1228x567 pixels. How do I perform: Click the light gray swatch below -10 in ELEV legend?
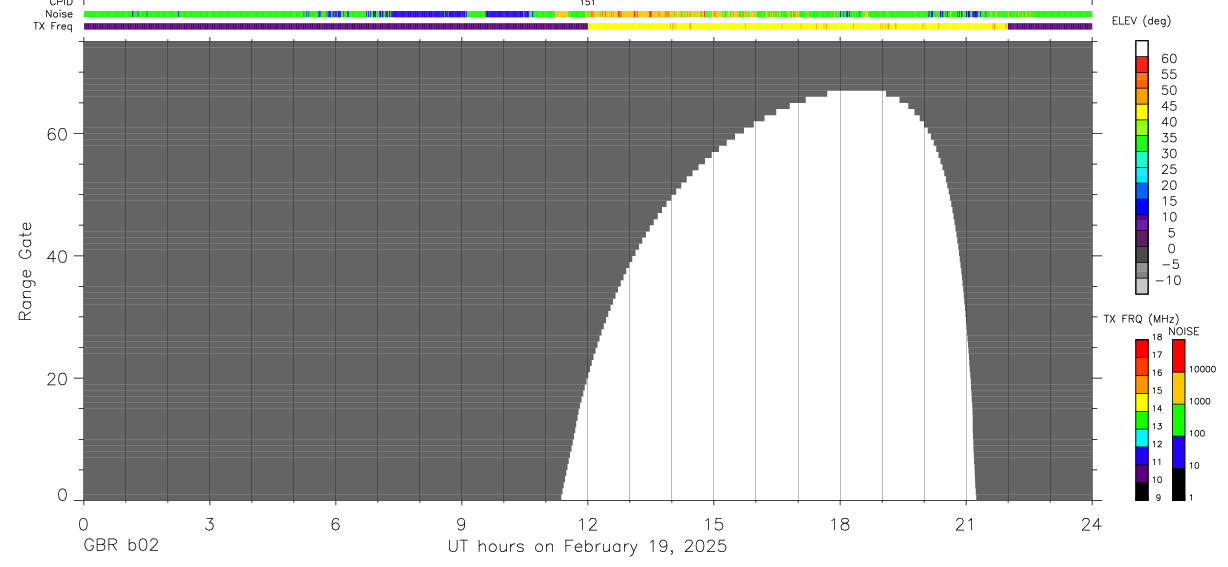point(1141,286)
